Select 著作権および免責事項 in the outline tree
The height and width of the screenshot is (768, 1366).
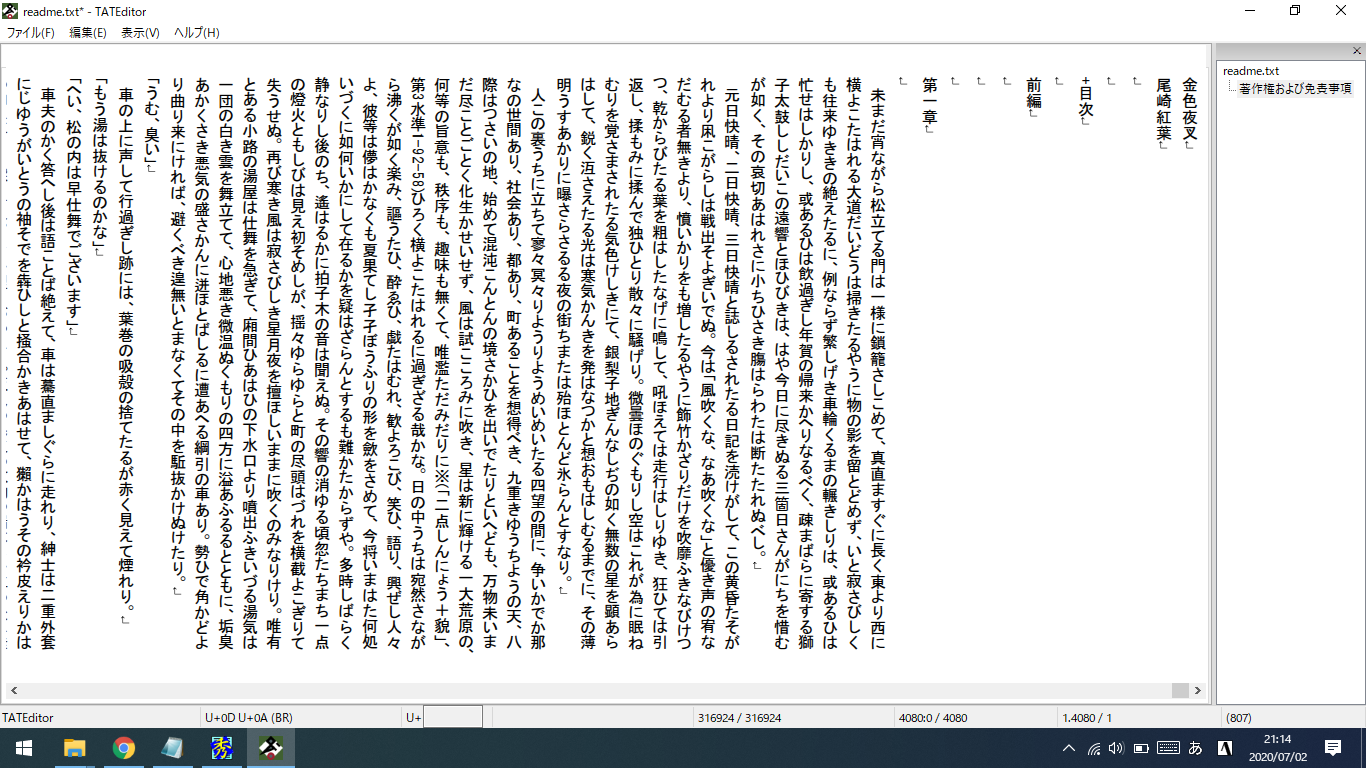pyautogui.click(x=1295, y=88)
